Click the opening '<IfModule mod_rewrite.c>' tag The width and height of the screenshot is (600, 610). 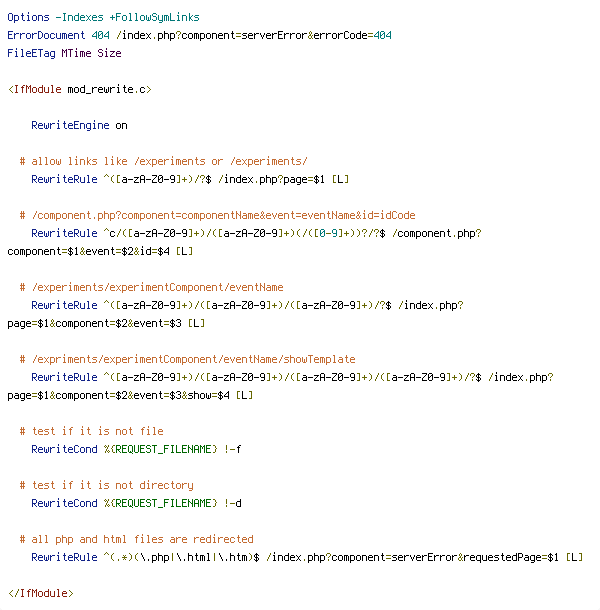(79, 89)
